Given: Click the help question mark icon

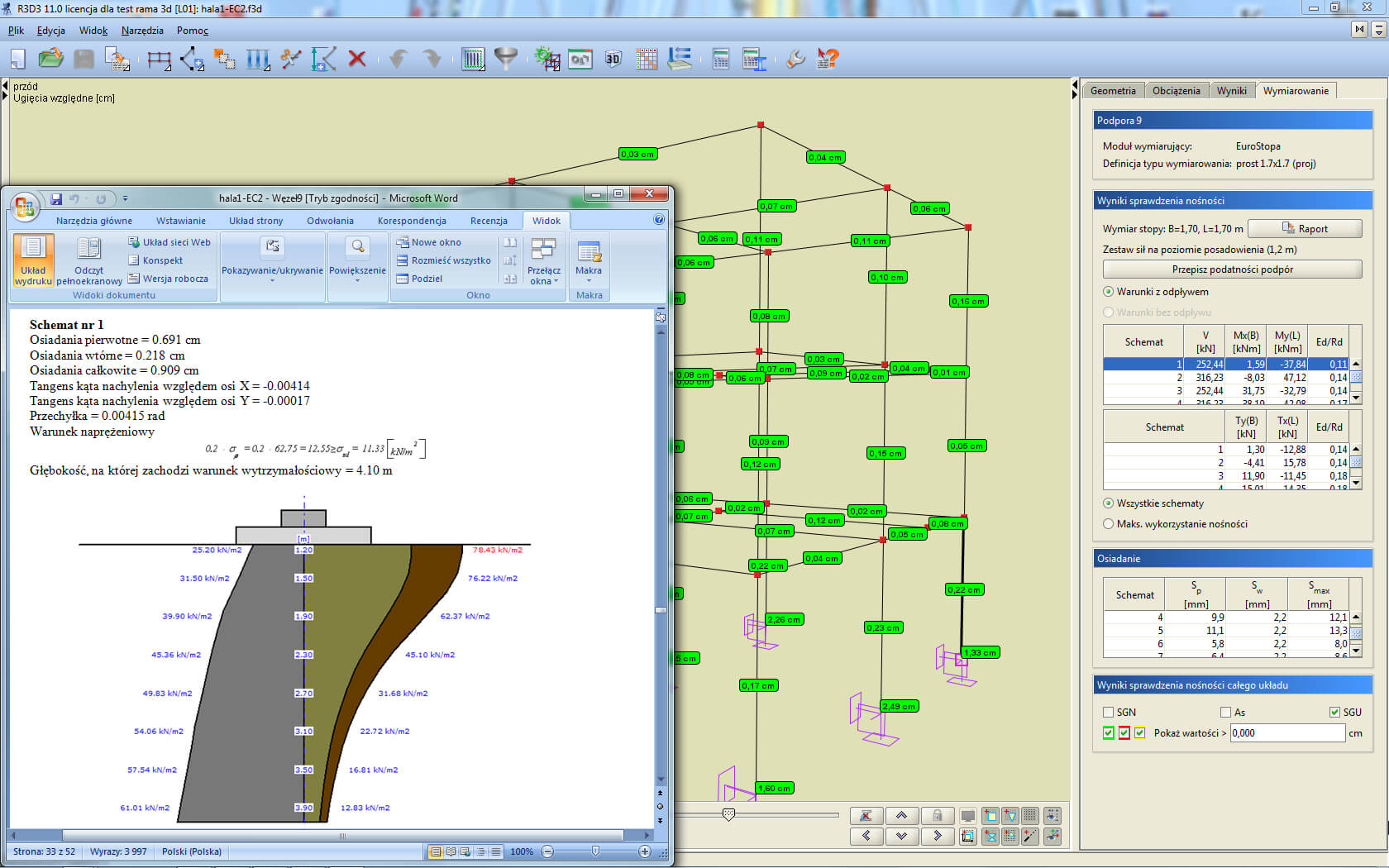Looking at the screenshot, I should (x=828, y=59).
